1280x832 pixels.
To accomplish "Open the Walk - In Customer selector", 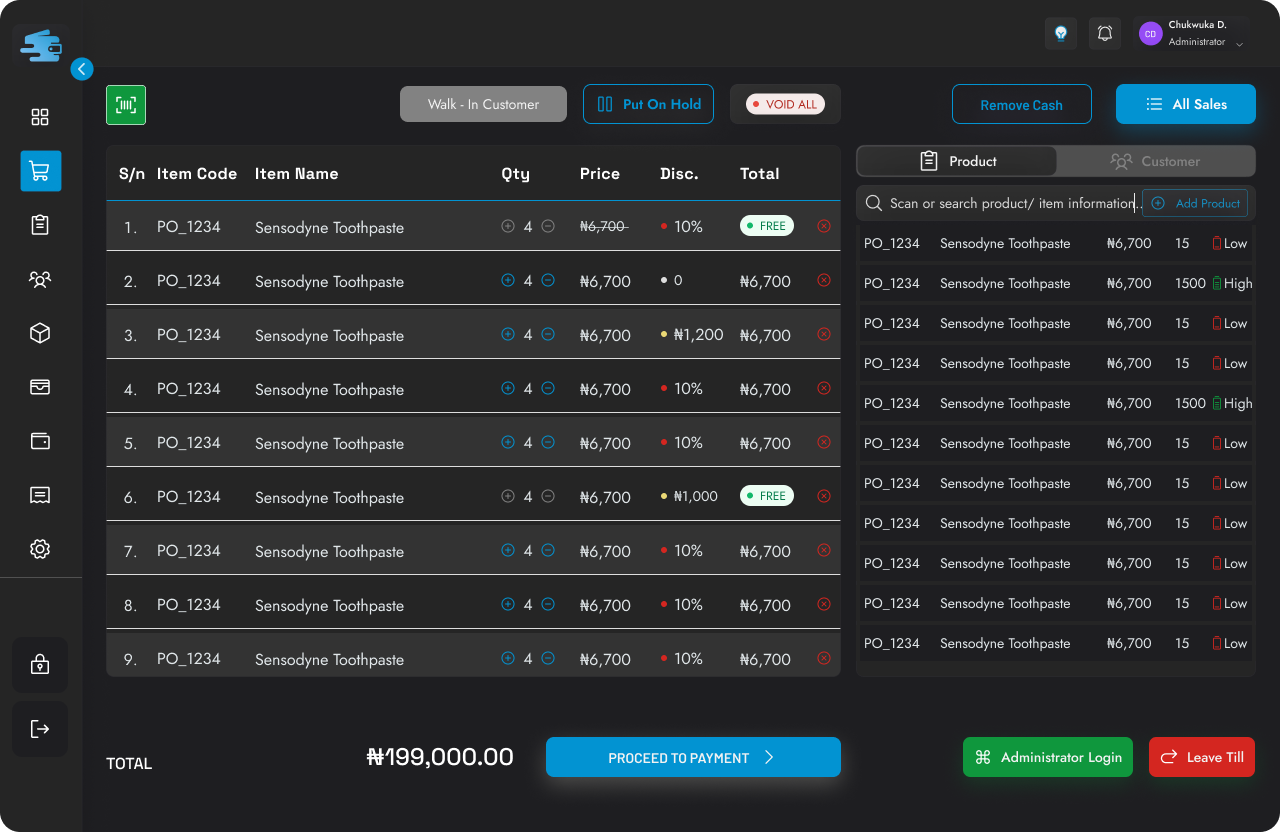I will tap(483, 104).
